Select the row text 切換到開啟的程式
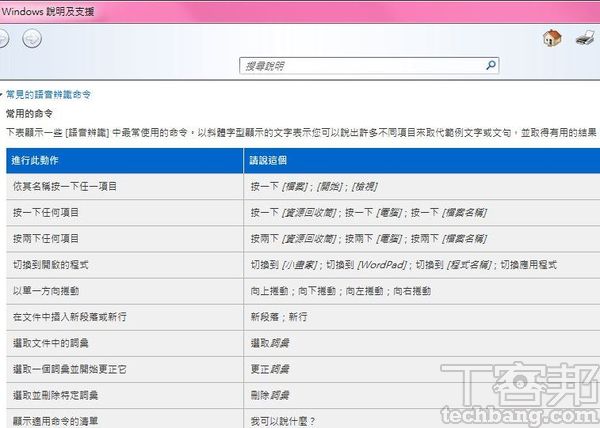600x428 pixels. point(51,265)
